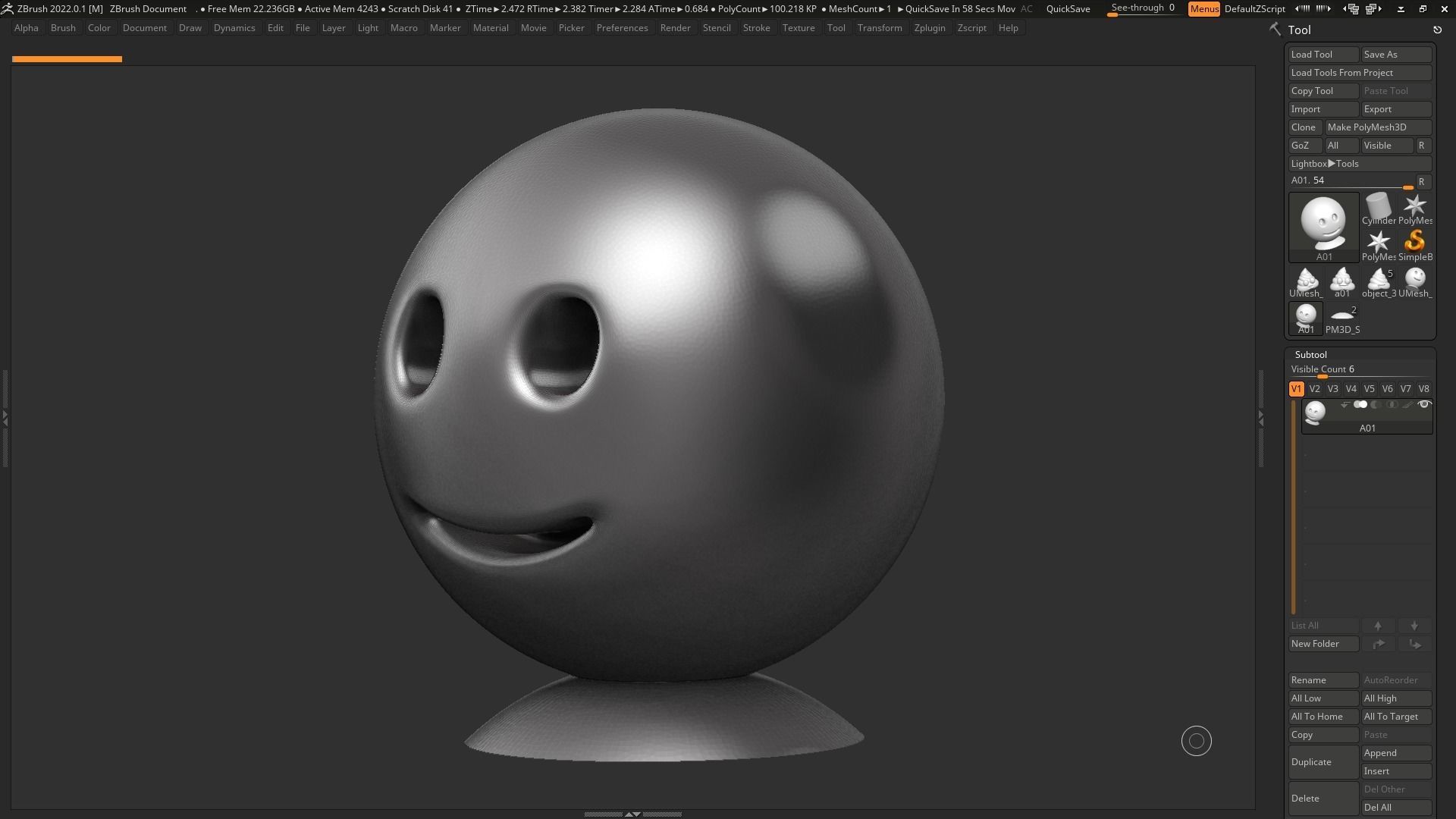Collapse the right tray divider arrows

point(1260,418)
